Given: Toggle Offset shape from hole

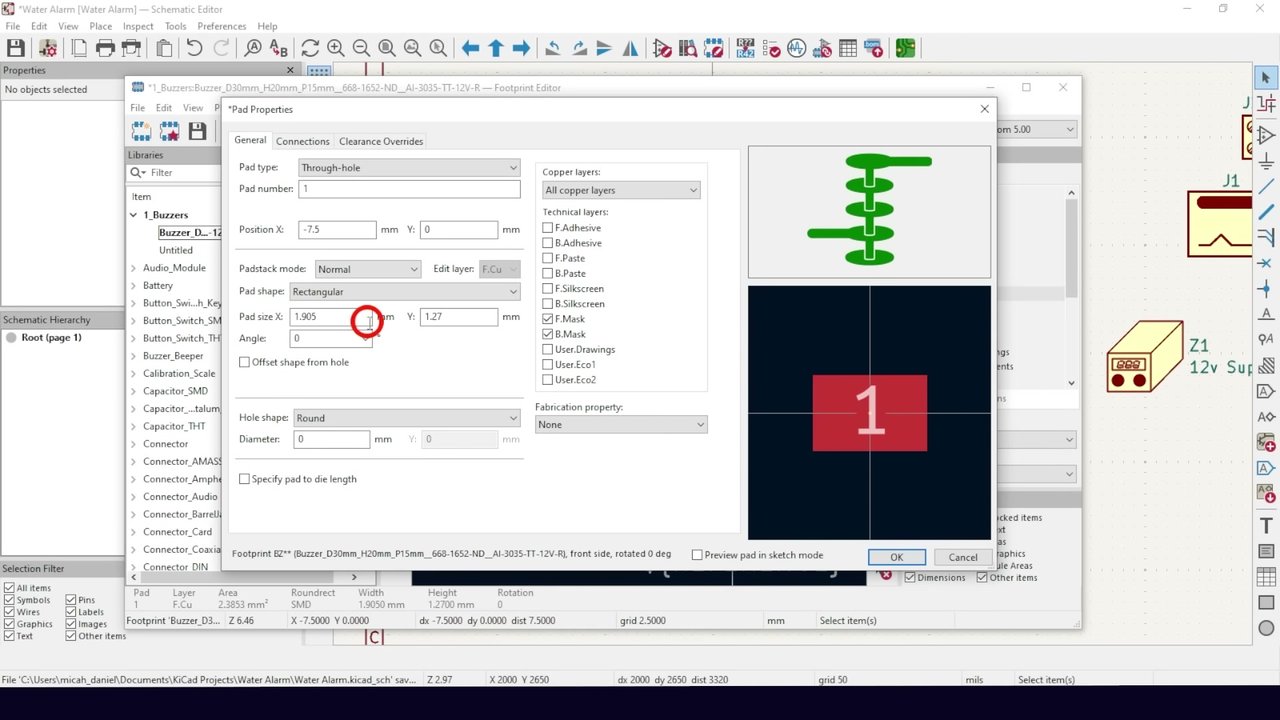Looking at the screenshot, I should (x=244, y=362).
